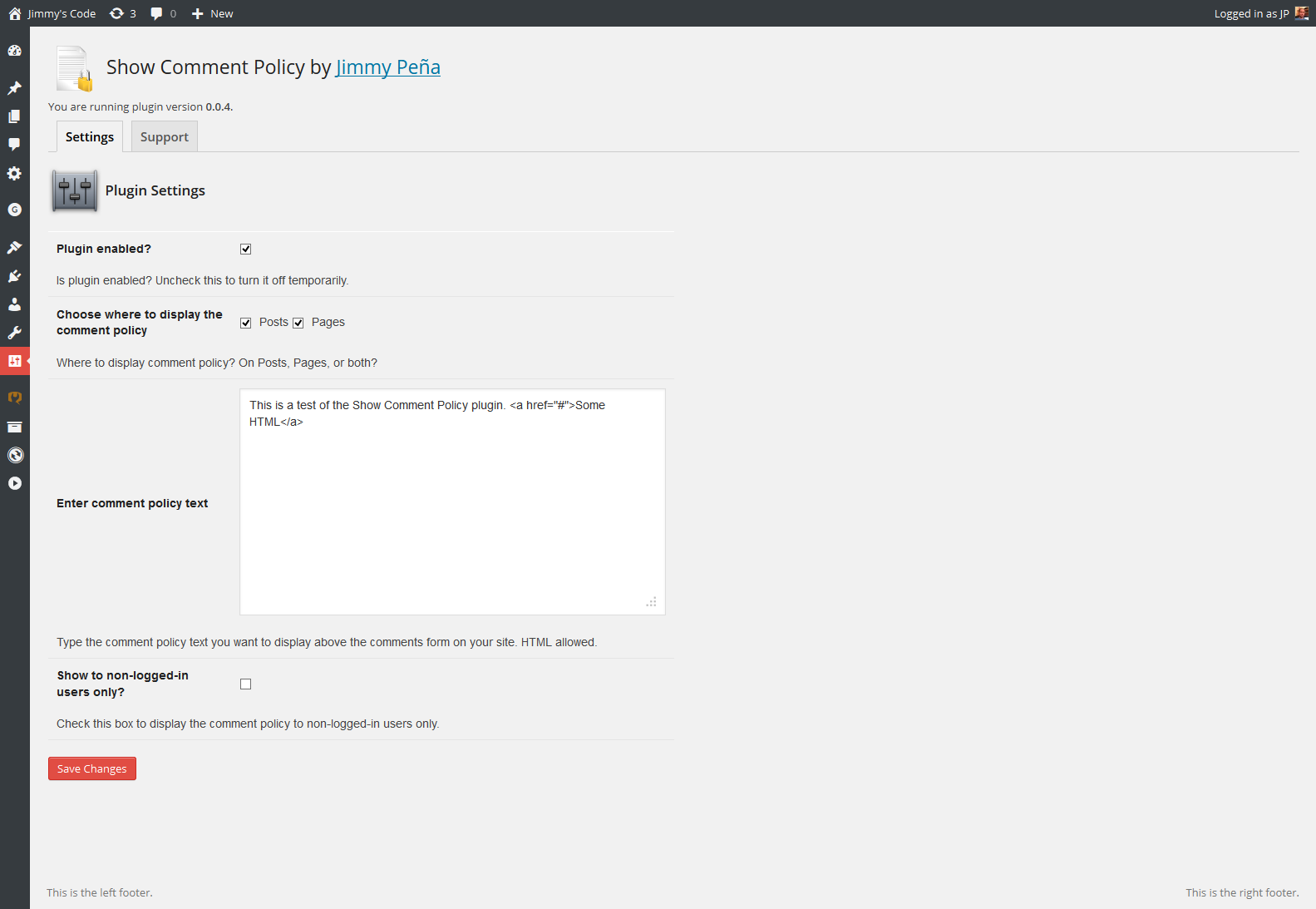Click the right footer text
1316x909 pixels.
click(1242, 892)
